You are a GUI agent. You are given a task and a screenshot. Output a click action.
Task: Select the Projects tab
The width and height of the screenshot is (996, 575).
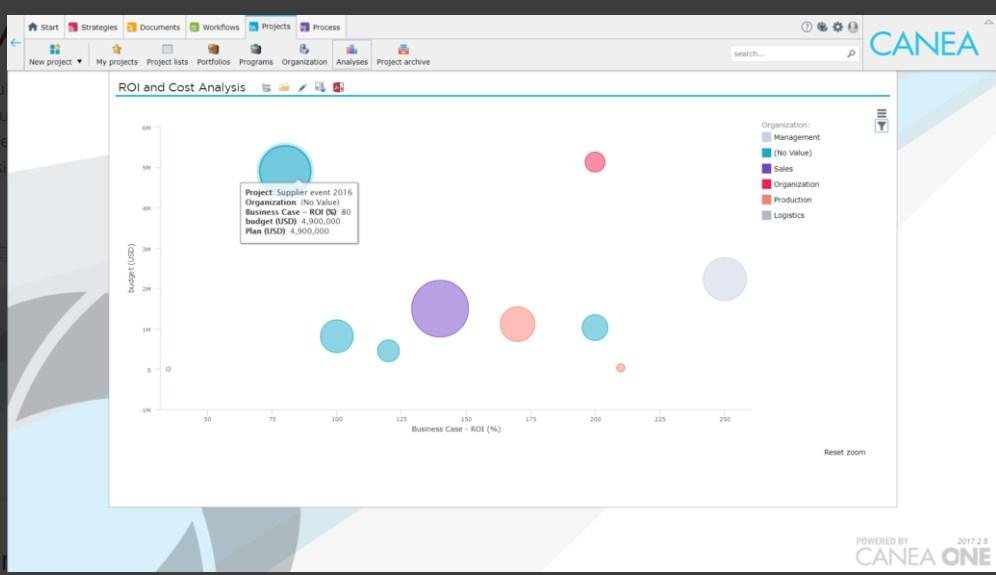click(270, 27)
